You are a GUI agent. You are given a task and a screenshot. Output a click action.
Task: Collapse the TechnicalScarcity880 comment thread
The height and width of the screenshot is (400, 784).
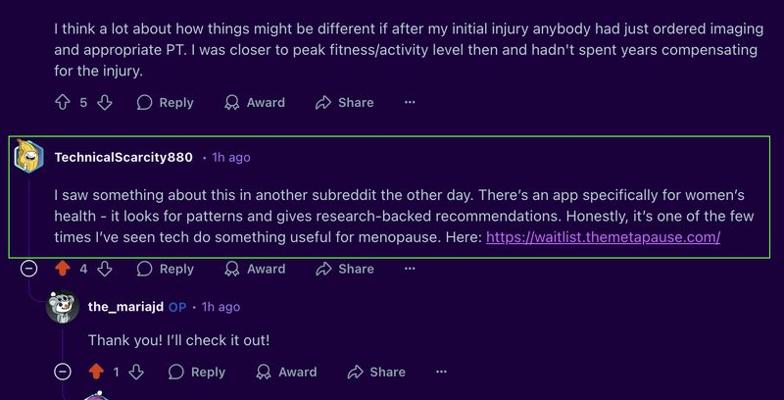[30, 269]
